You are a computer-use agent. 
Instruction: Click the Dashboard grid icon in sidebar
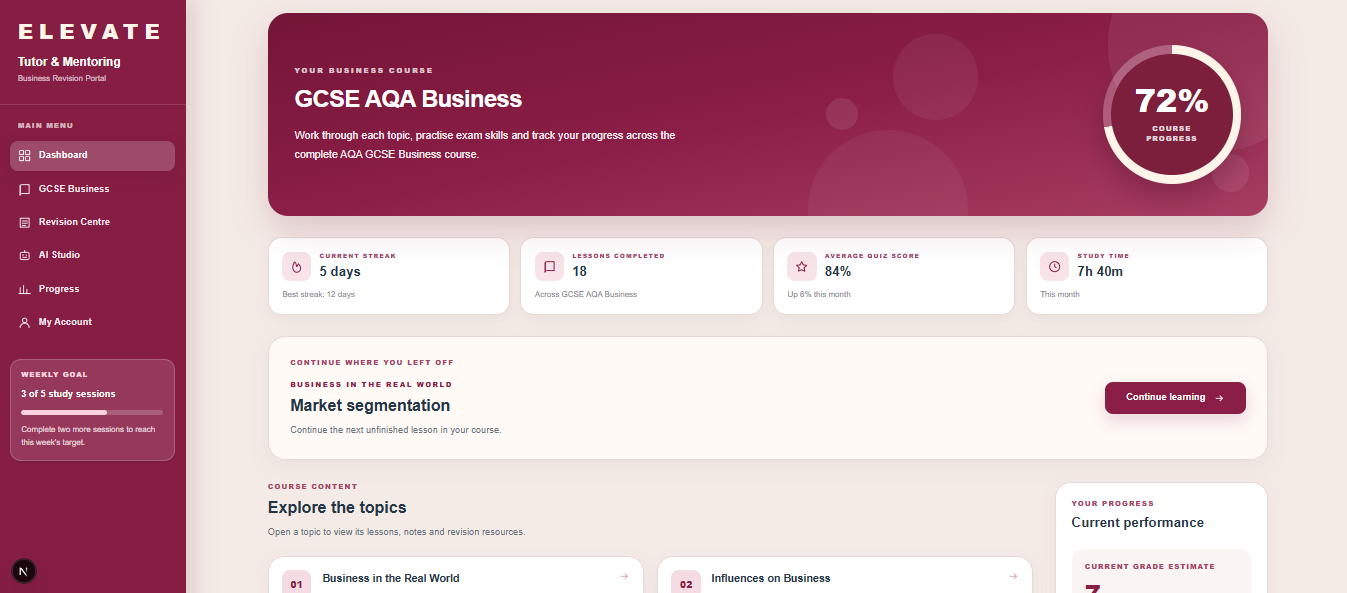tap(25, 156)
